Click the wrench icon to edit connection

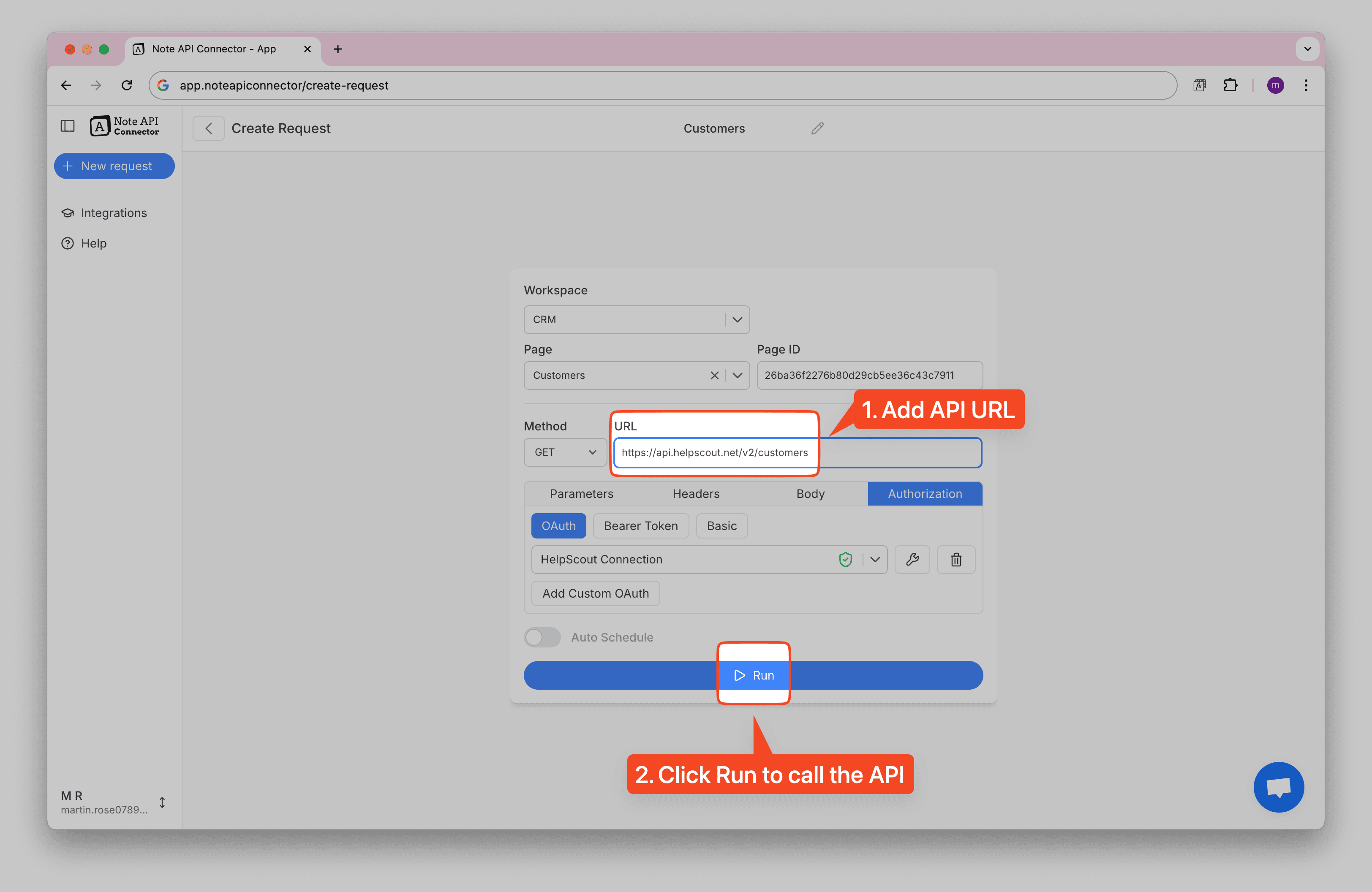912,560
